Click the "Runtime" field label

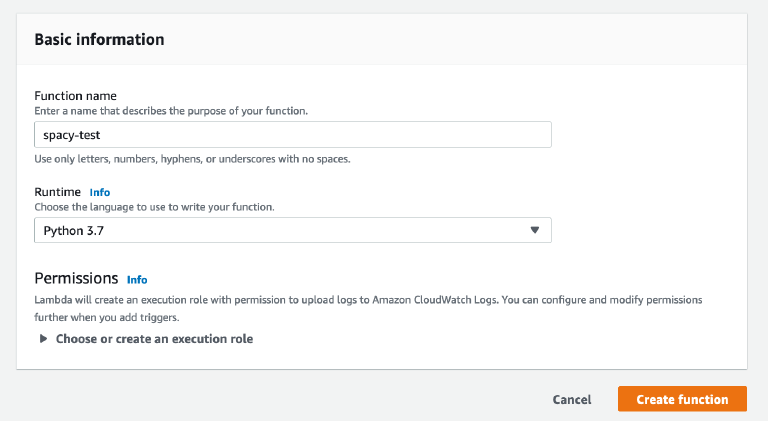click(58, 192)
